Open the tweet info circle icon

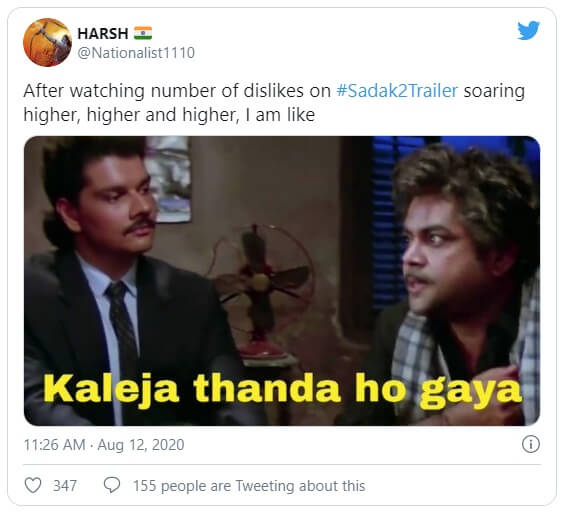pos(531,444)
